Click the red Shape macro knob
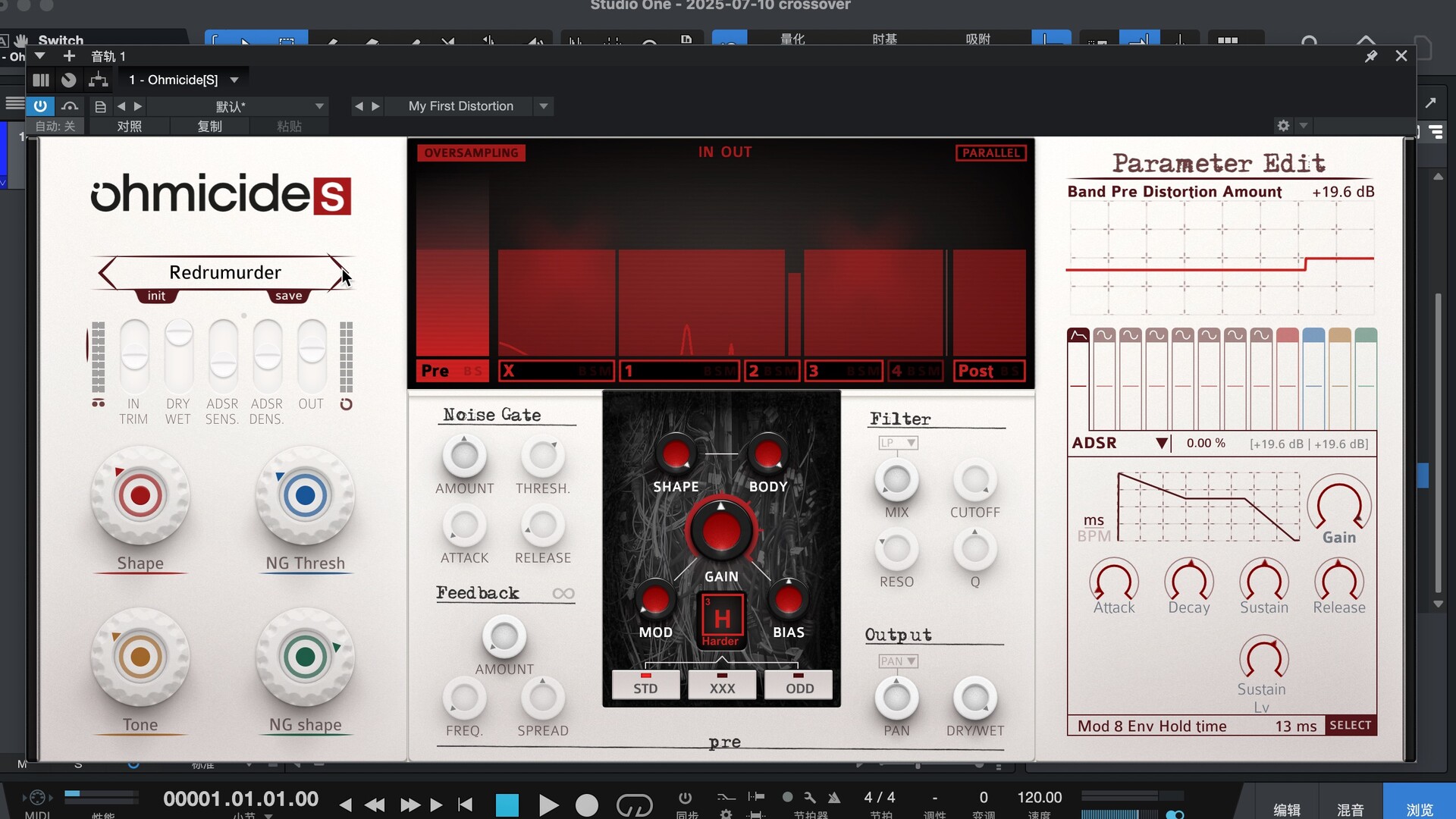This screenshot has height=819, width=1456. (x=140, y=496)
